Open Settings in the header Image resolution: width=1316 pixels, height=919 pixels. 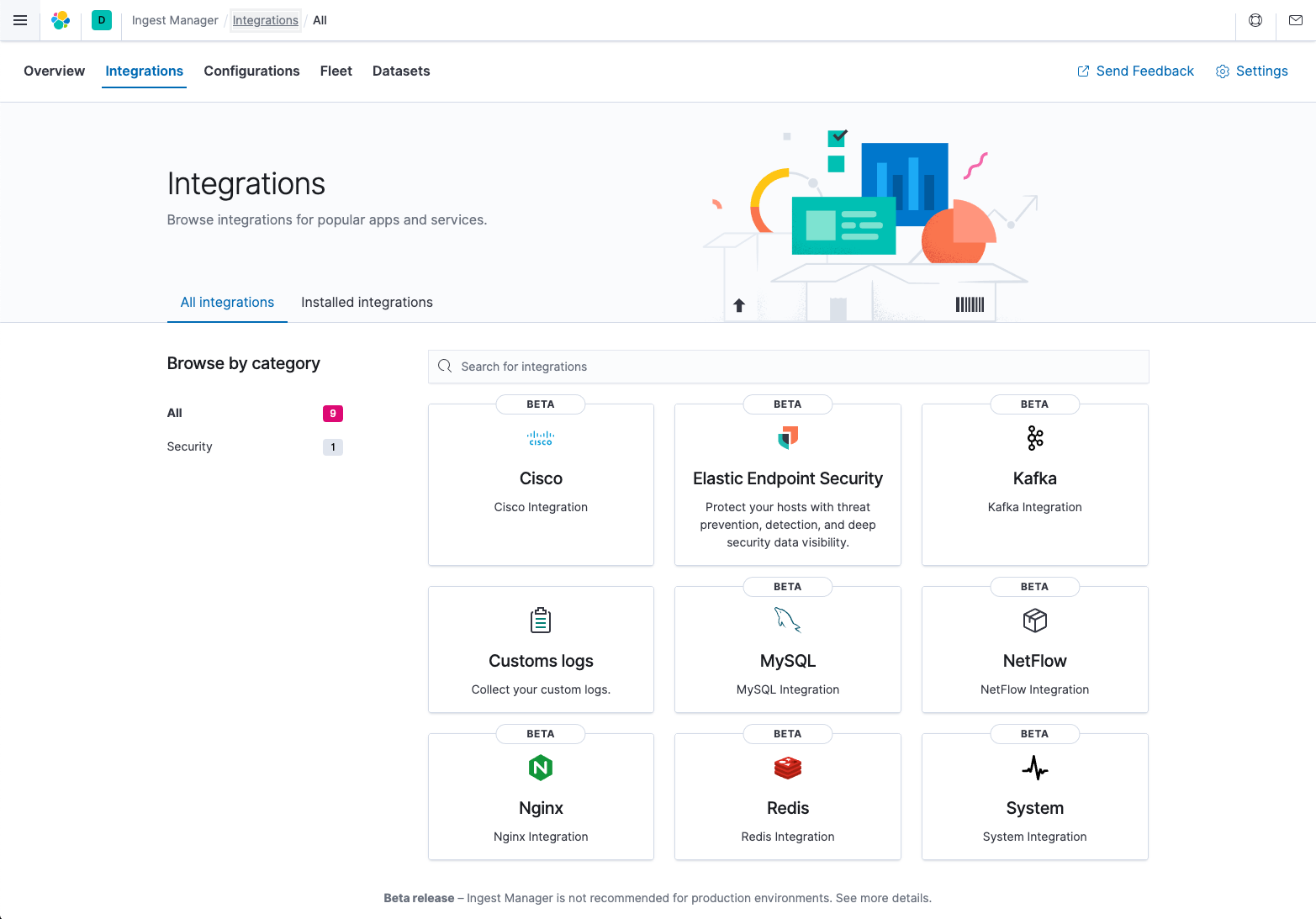(x=1252, y=71)
